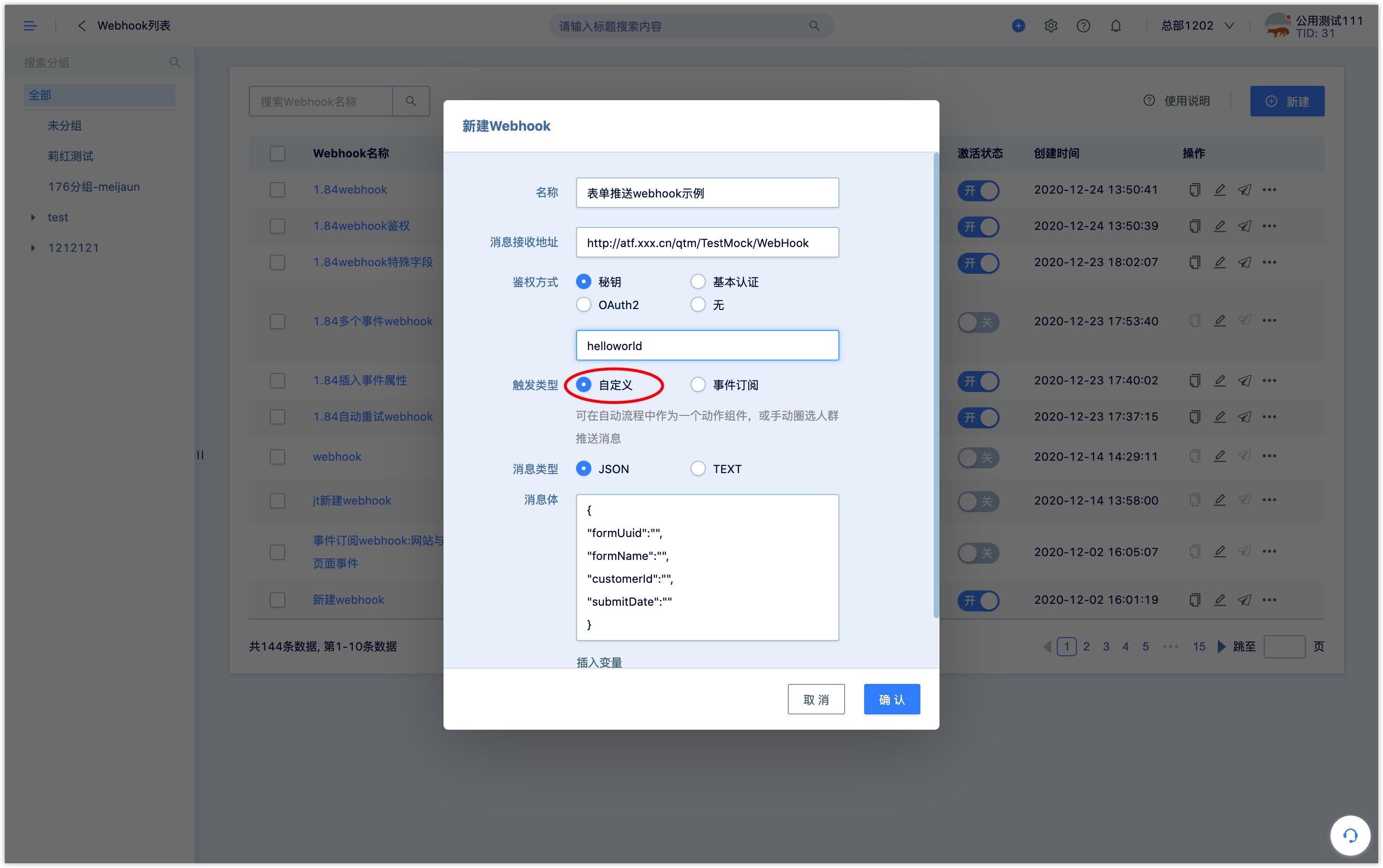
Task: Click the 新建 button
Action: (x=1287, y=101)
